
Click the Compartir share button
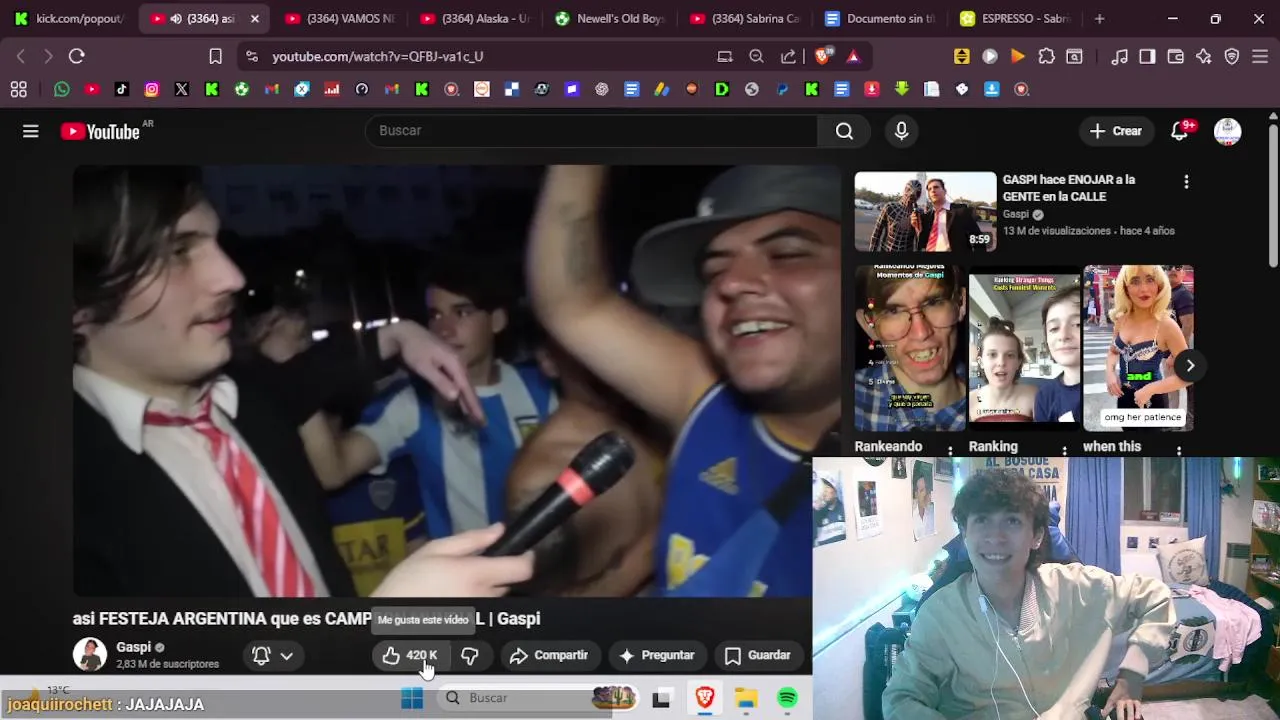(549, 656)
